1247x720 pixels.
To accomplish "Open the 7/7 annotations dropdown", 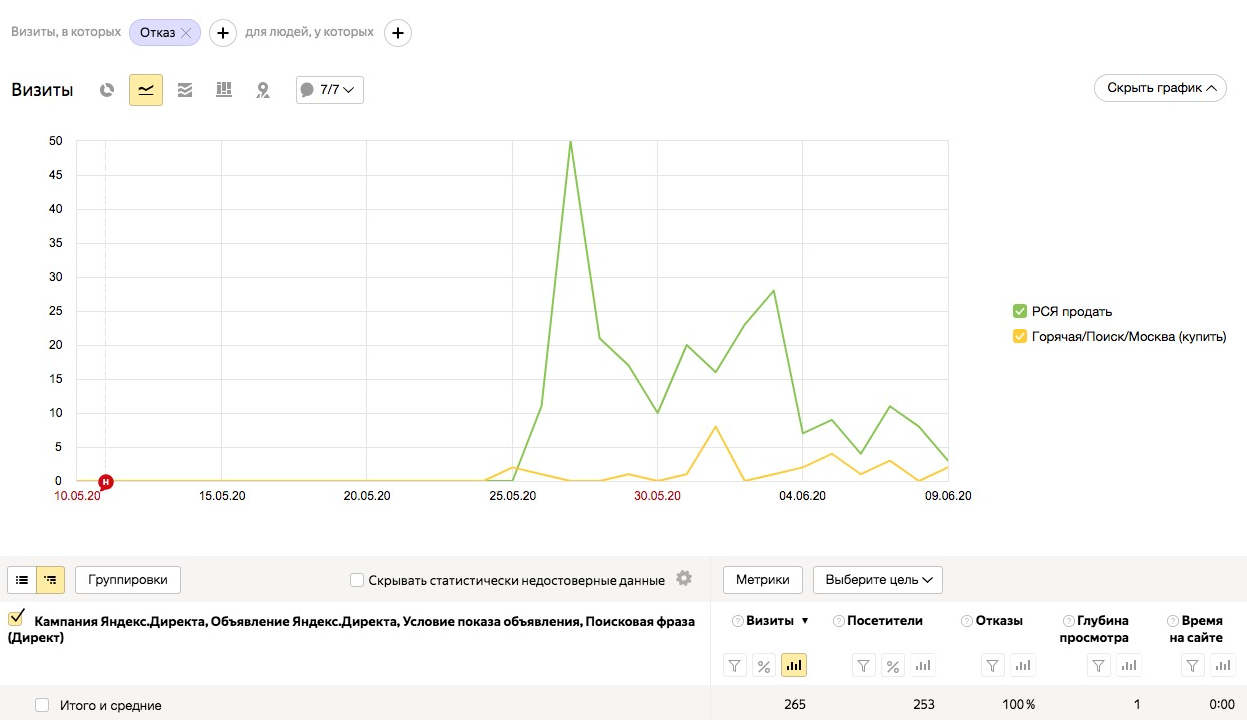I will 330,90.
